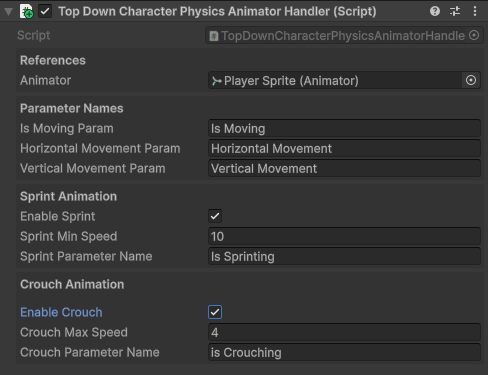Image resolution: width=488 pixels, height=375 pixels.
Task: Open the component presets icon
Action: point(455,11)
